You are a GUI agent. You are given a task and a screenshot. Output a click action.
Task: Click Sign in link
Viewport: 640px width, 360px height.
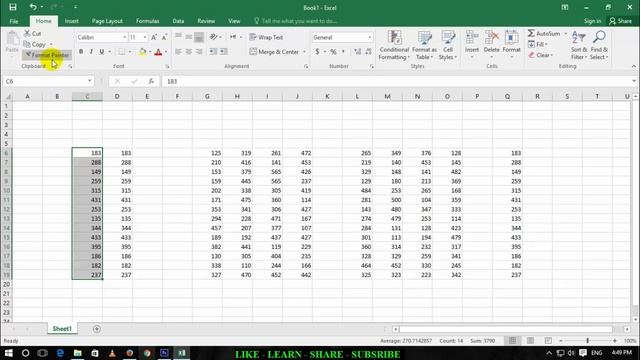tap(592, 21)
